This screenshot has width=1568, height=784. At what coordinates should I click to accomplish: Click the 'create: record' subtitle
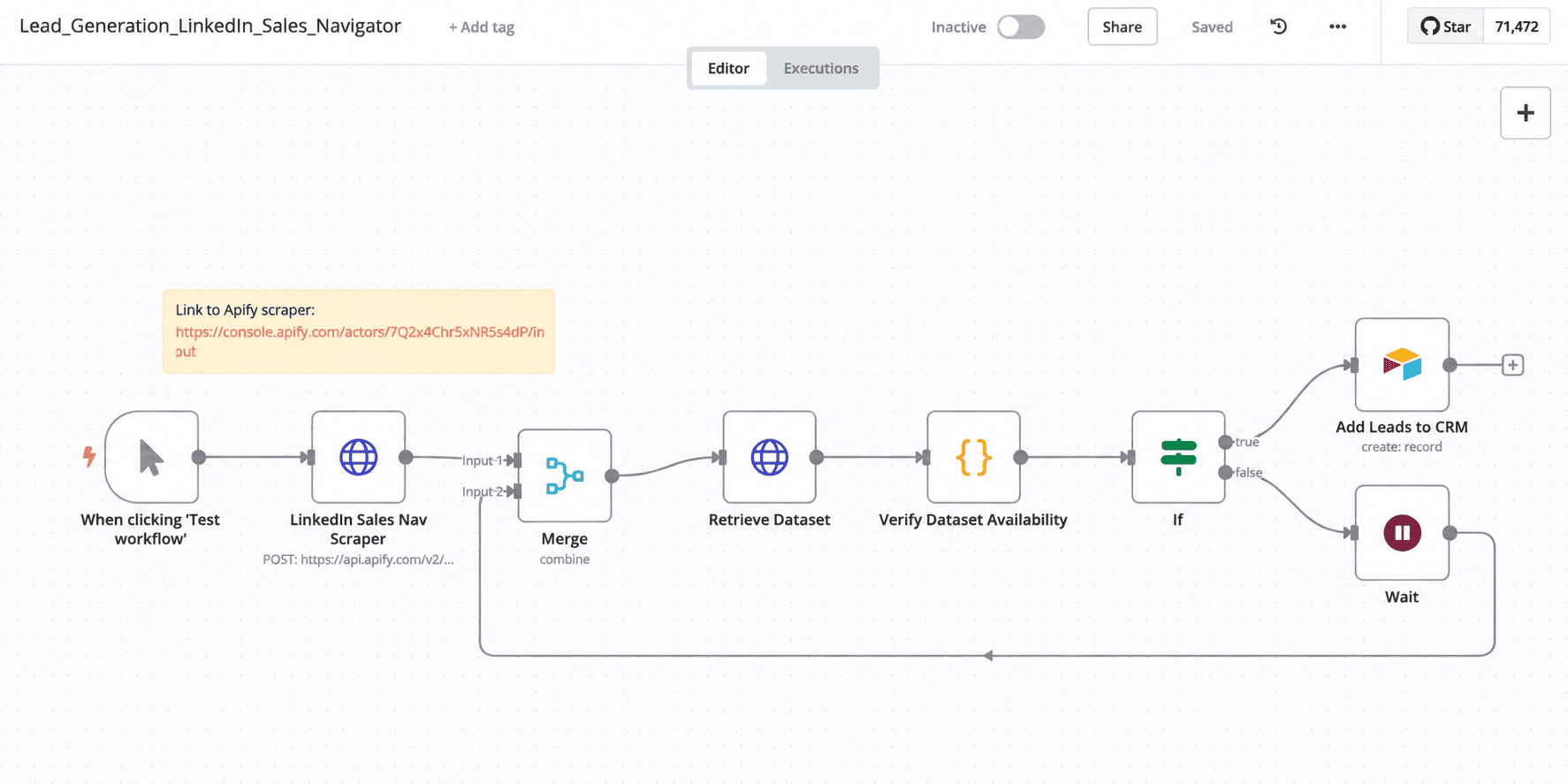(x=1401, y=446)
